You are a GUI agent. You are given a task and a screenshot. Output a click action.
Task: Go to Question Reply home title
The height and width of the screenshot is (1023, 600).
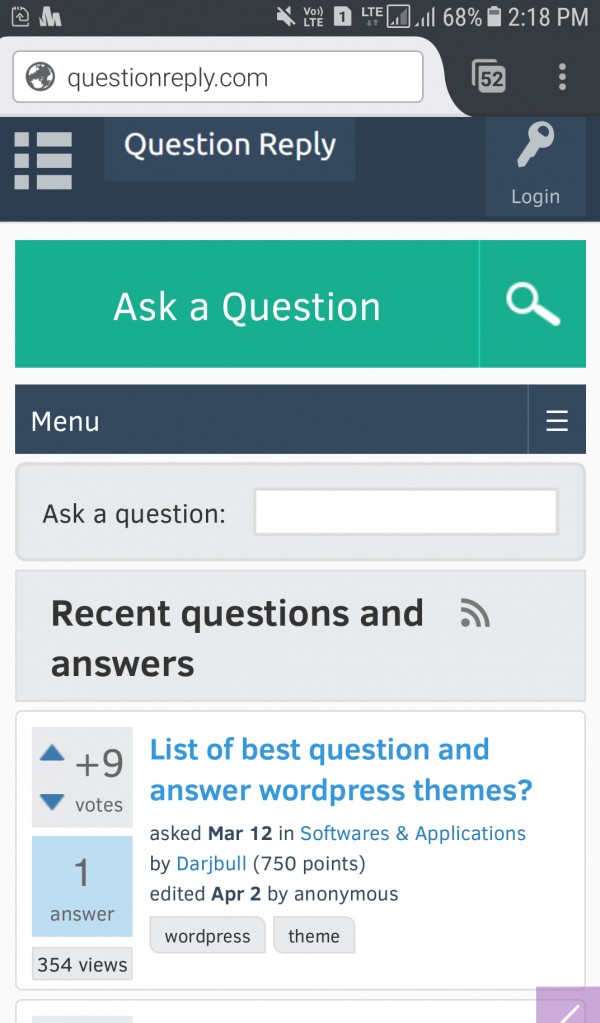(x=229, y=146)
